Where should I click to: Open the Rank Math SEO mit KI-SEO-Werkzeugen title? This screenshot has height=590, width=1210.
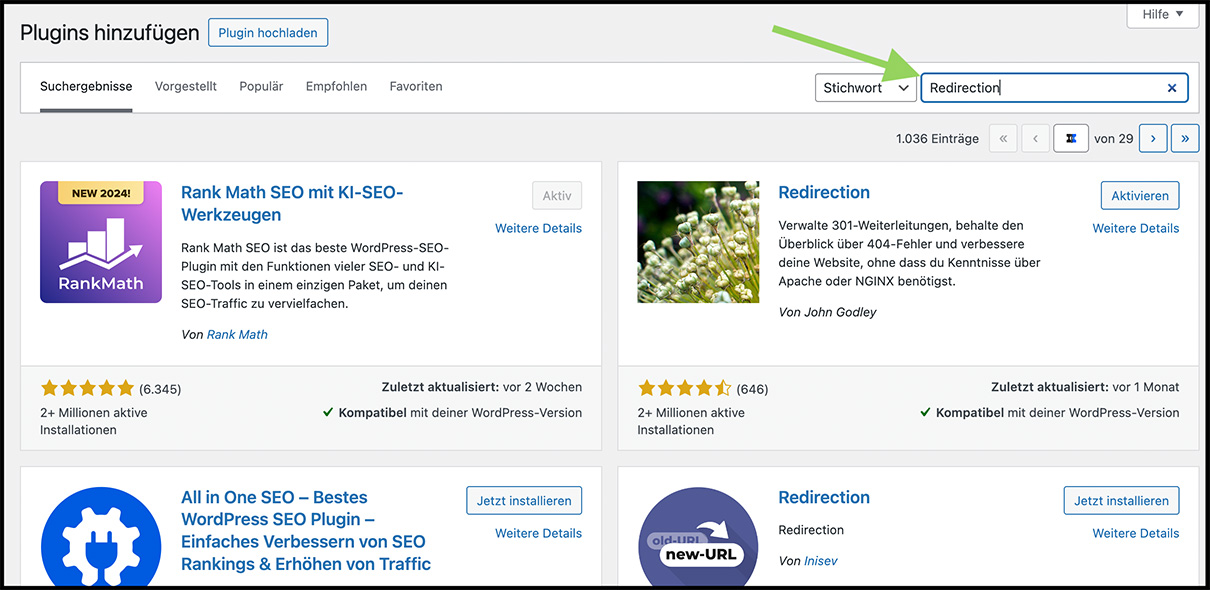[x=292, y=204]
